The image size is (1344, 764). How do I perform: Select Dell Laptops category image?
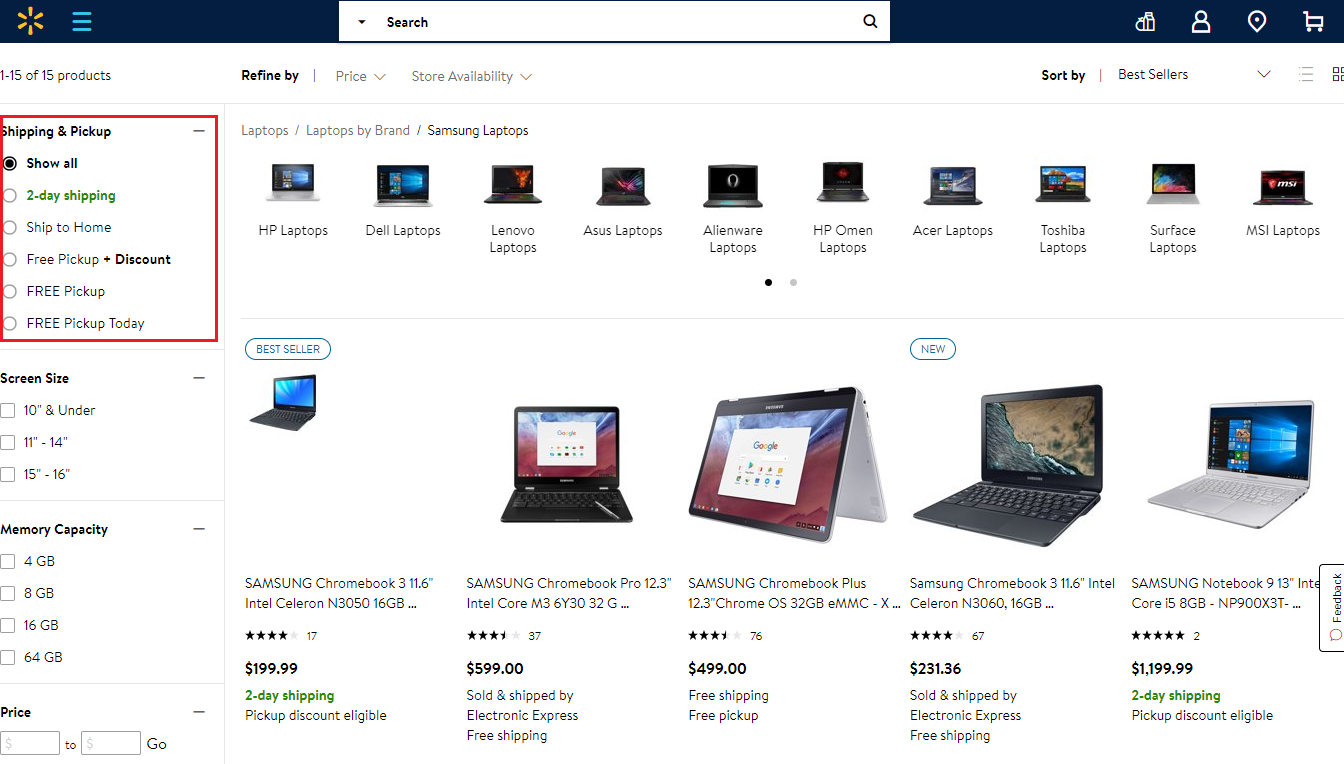click(403, 184)
